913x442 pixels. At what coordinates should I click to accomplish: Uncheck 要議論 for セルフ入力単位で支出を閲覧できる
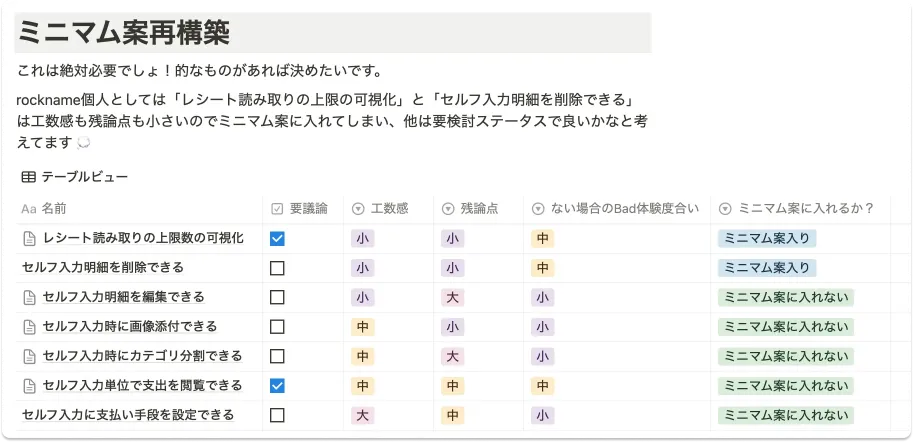click(277, 386)
